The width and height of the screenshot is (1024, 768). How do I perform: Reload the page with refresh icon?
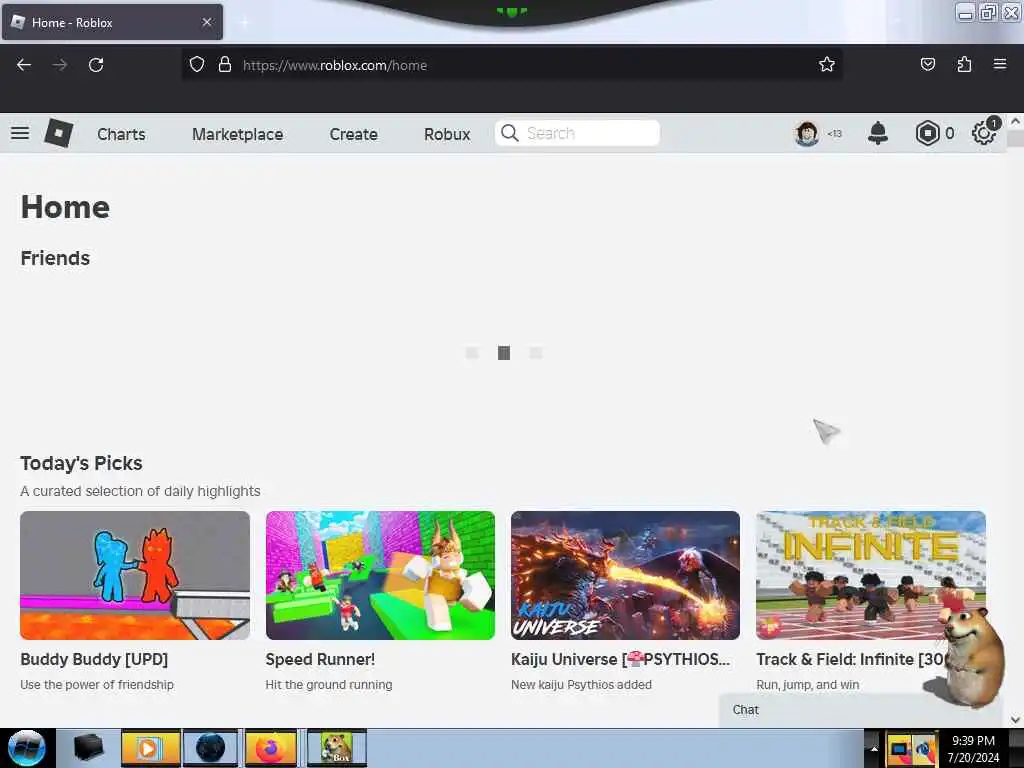96,65
